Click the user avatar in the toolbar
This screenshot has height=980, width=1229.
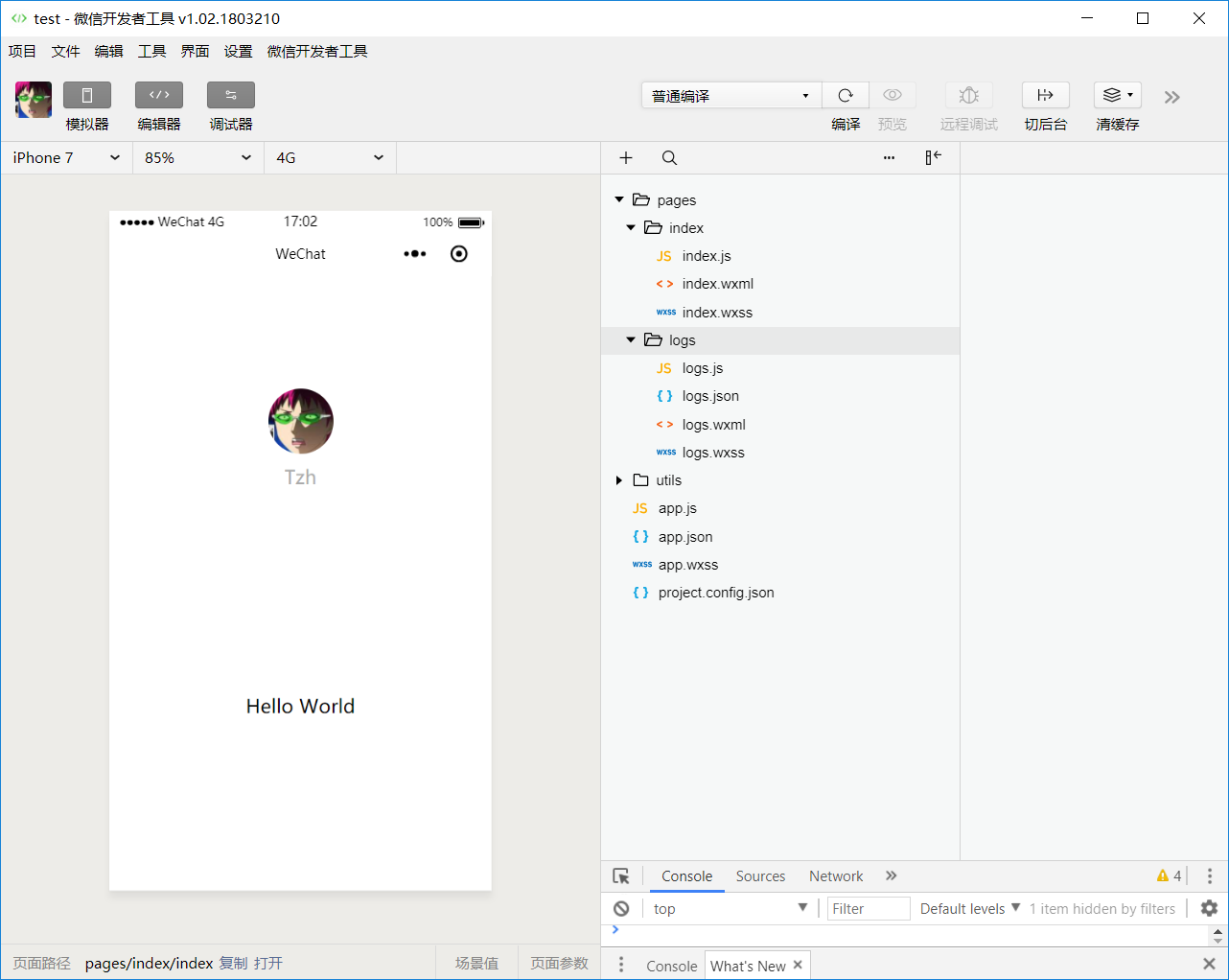pyautogui.click(x=34, y=100)
